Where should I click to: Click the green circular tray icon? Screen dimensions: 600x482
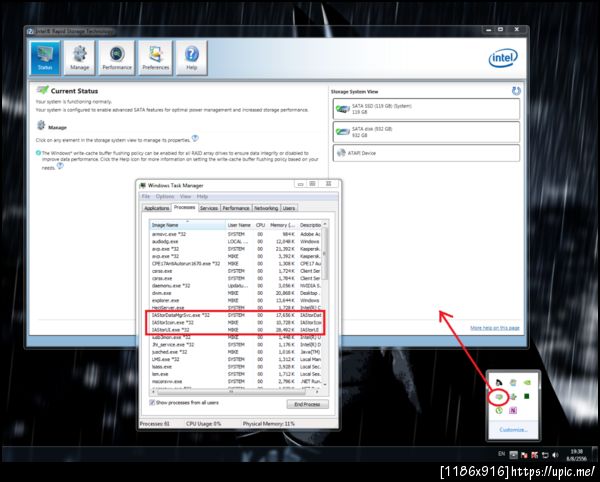point(499,410)
